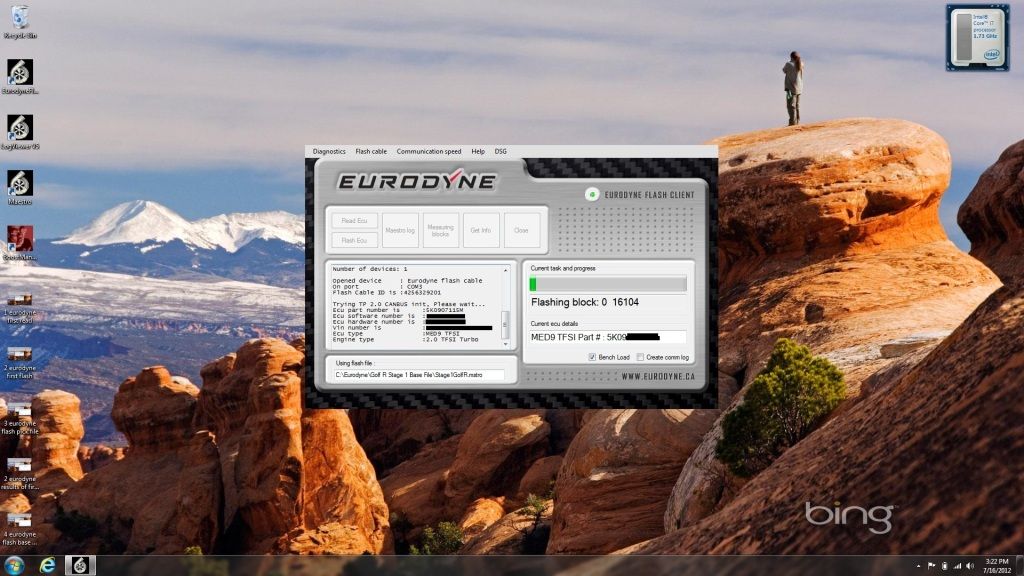Click the Maestro log button
Viewport: 1024px width, 576px height.
[400, 231]
